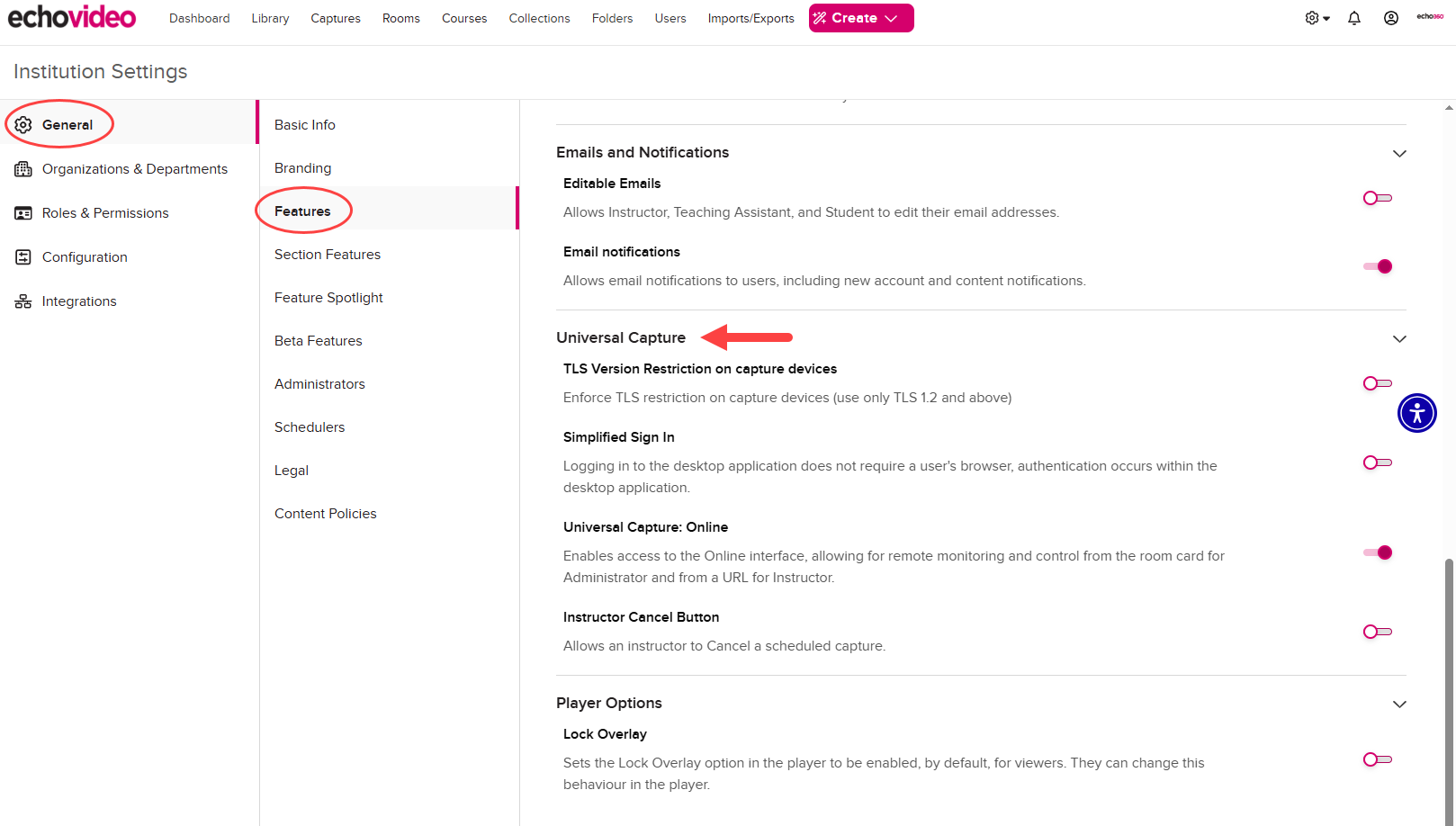This screenshot has height=826, width=1456.
Task: Click the Configuration icon in sidebar
Action: click(x=23, y=257)
